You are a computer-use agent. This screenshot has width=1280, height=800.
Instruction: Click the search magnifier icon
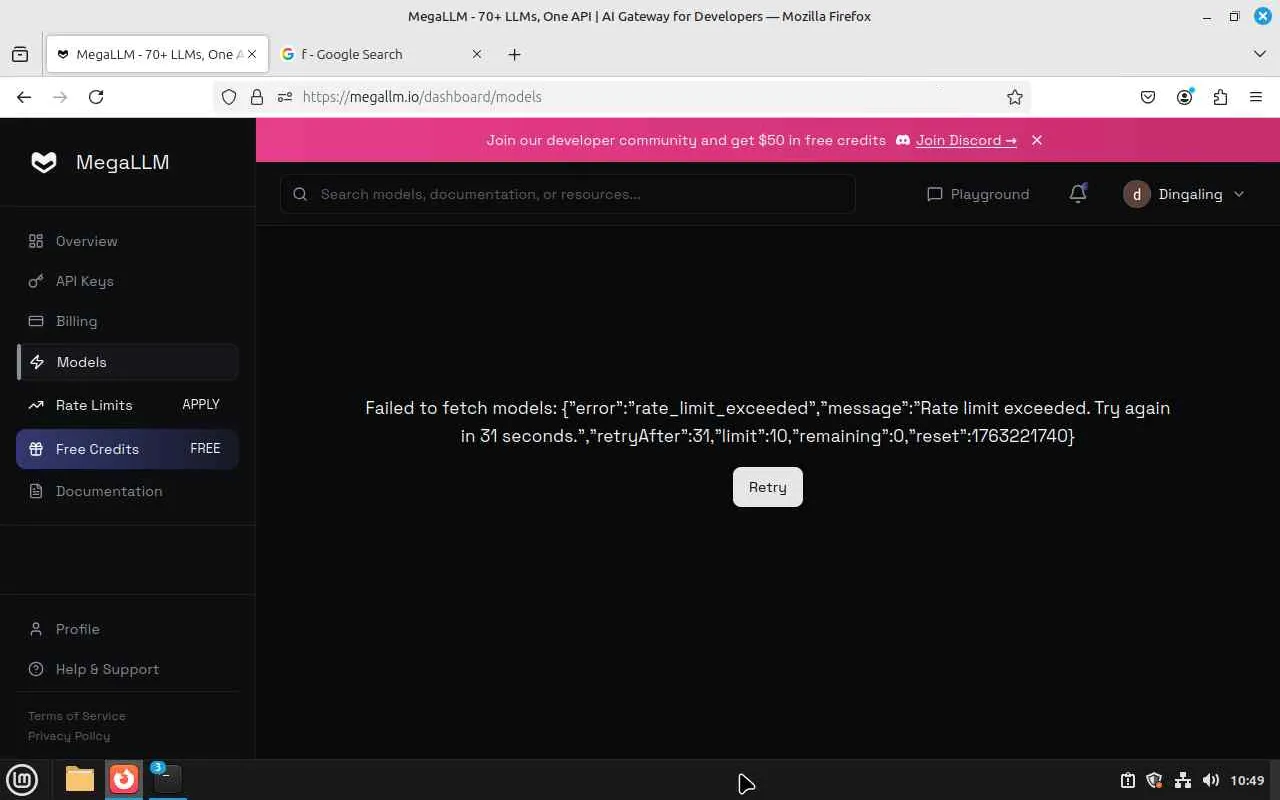pos(300,194)
